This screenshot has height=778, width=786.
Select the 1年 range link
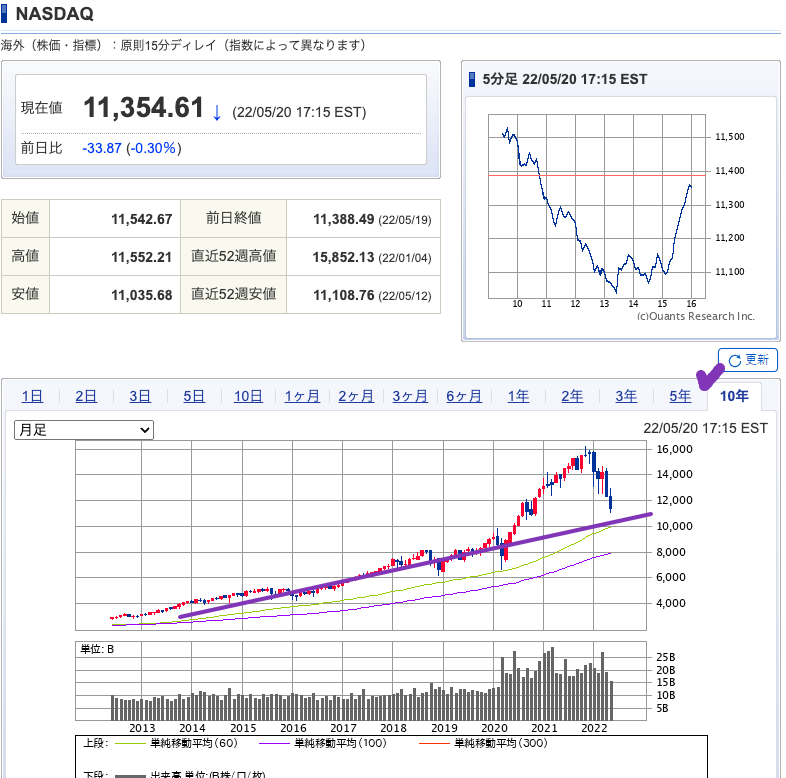point(518,396)
